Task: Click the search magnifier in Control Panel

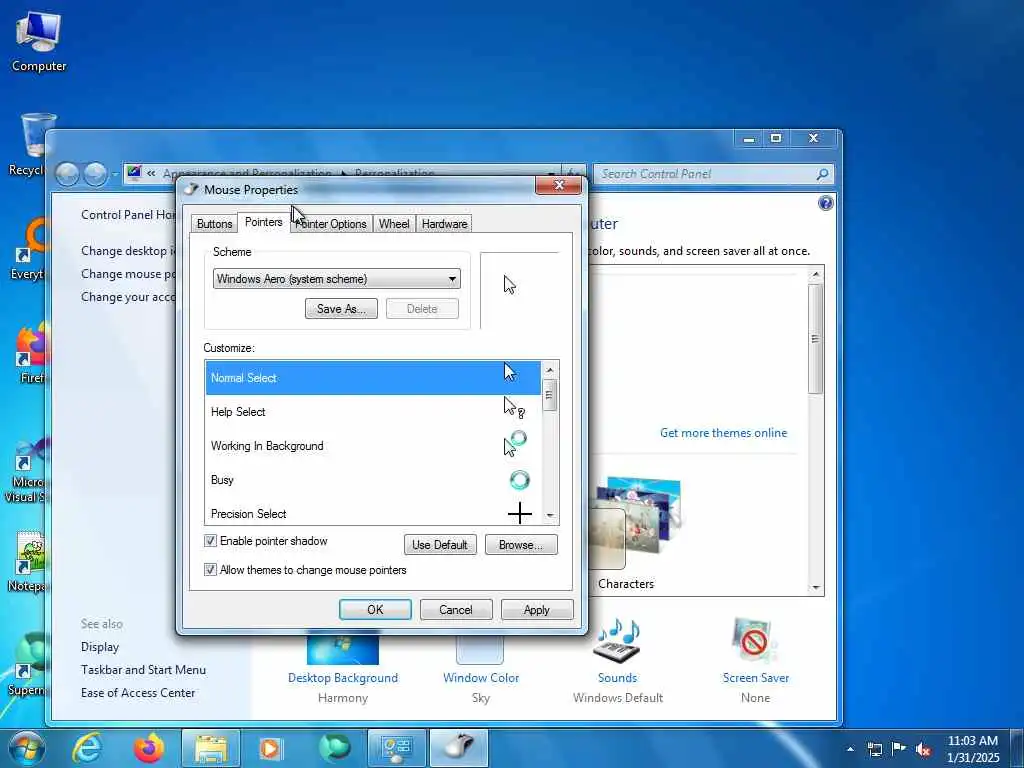Action: [x=822, y=174]
